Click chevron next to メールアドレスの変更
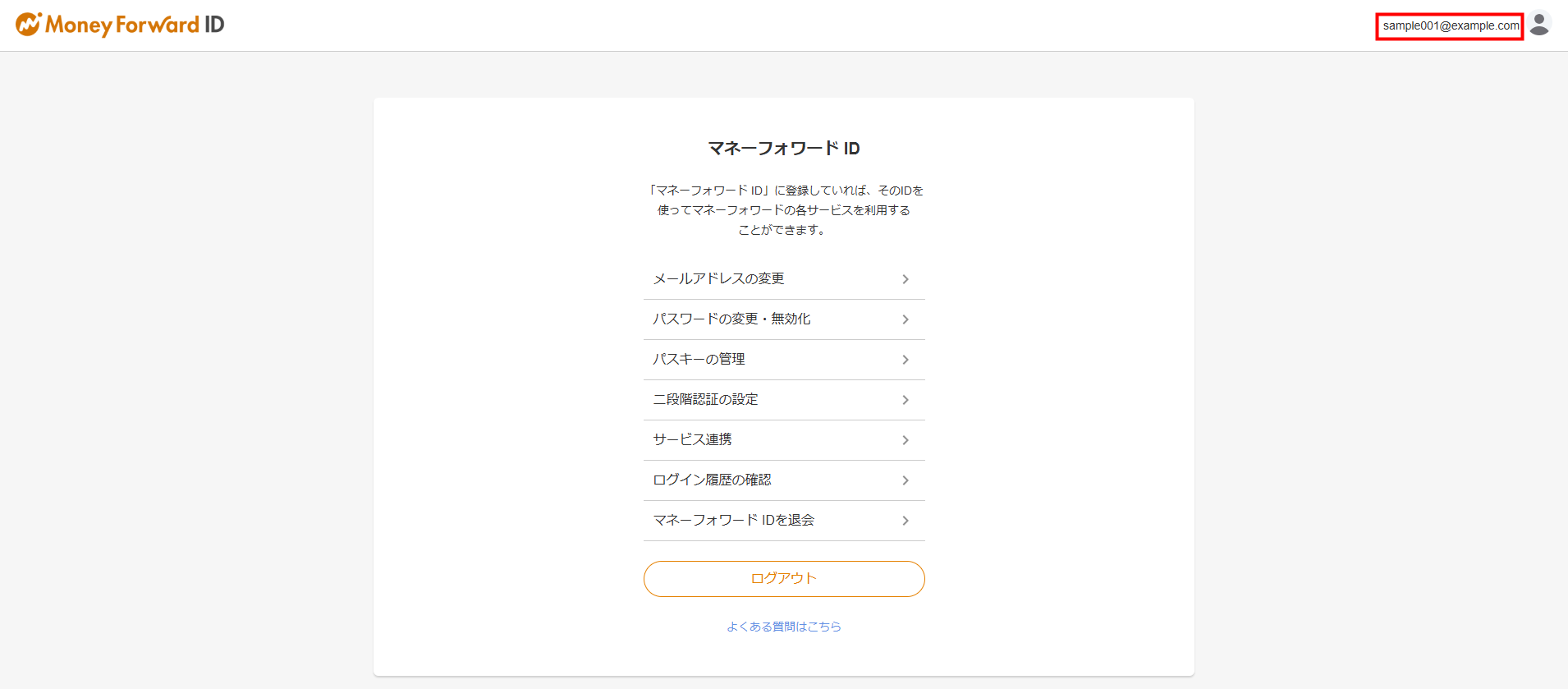 pos(905,279)
